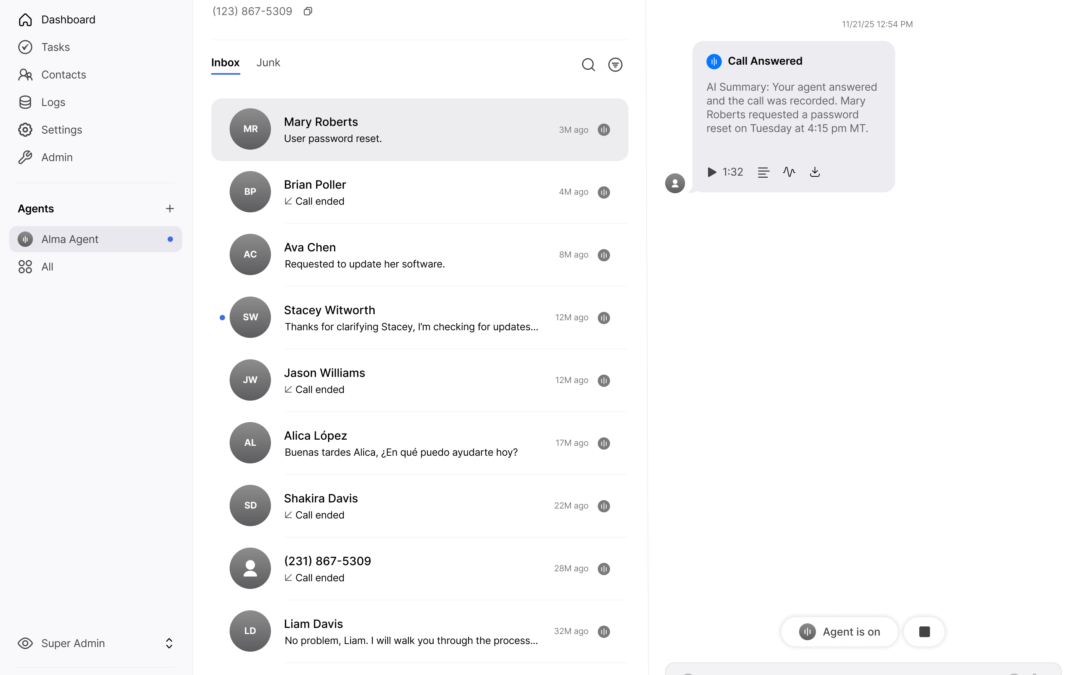Click the stop button to pause the agent
This screenshot has width=1080, height=675.
(x=923, y=631)
